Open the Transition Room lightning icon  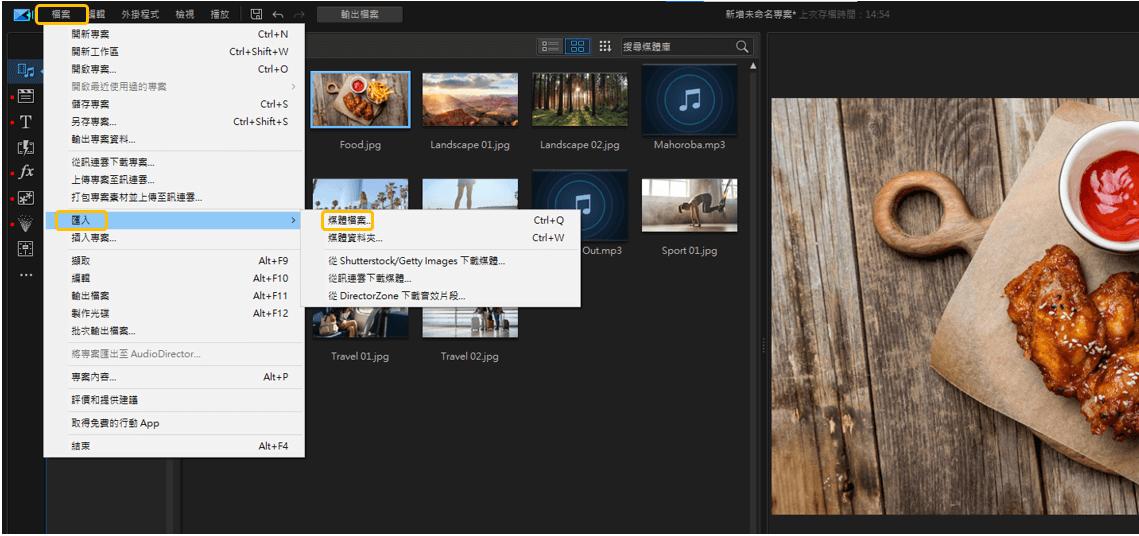pos(26,147)
